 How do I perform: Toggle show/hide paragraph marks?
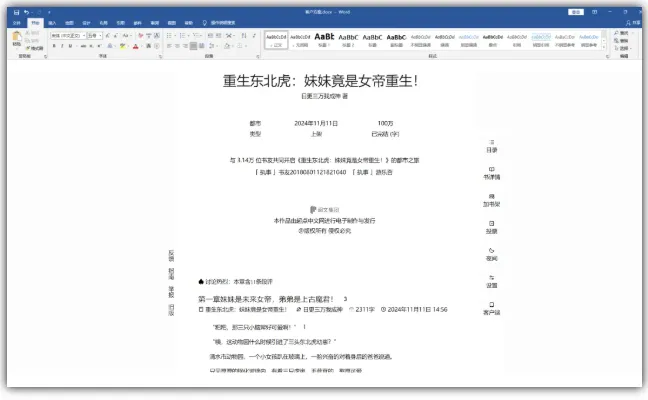pyautogui.click(x=254, y=36)
